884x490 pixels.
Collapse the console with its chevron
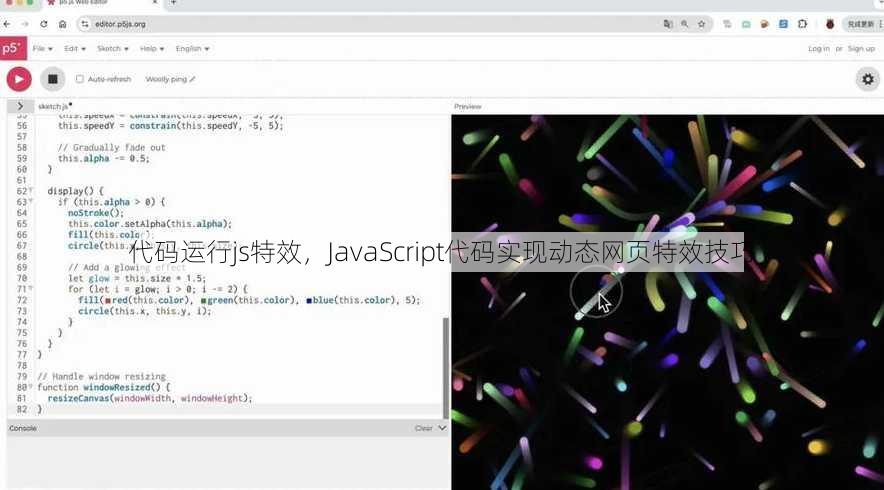pyautogui.click(x=442, y=429)
